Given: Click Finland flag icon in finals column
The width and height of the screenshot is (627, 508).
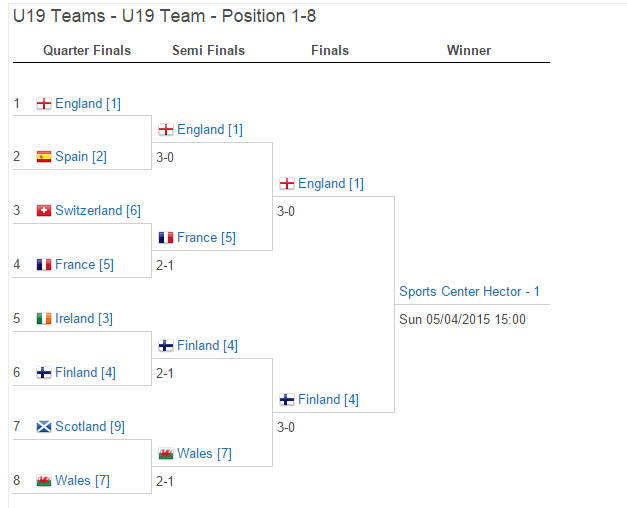Looking at the screenshot, I should pos(287,400).
